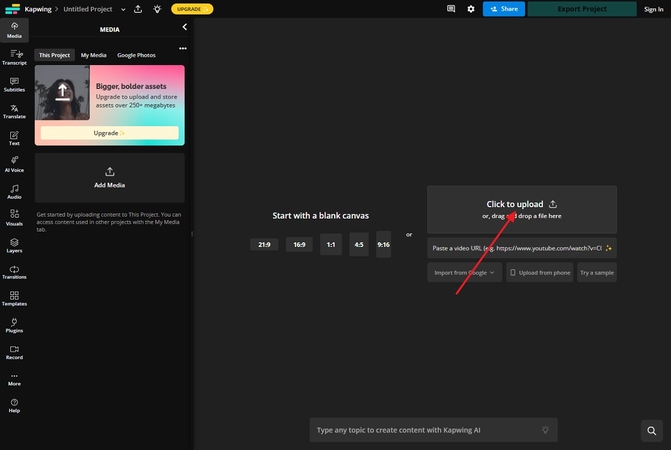Open the Plugins tool
671x450 pixels.
click(14, 326)
